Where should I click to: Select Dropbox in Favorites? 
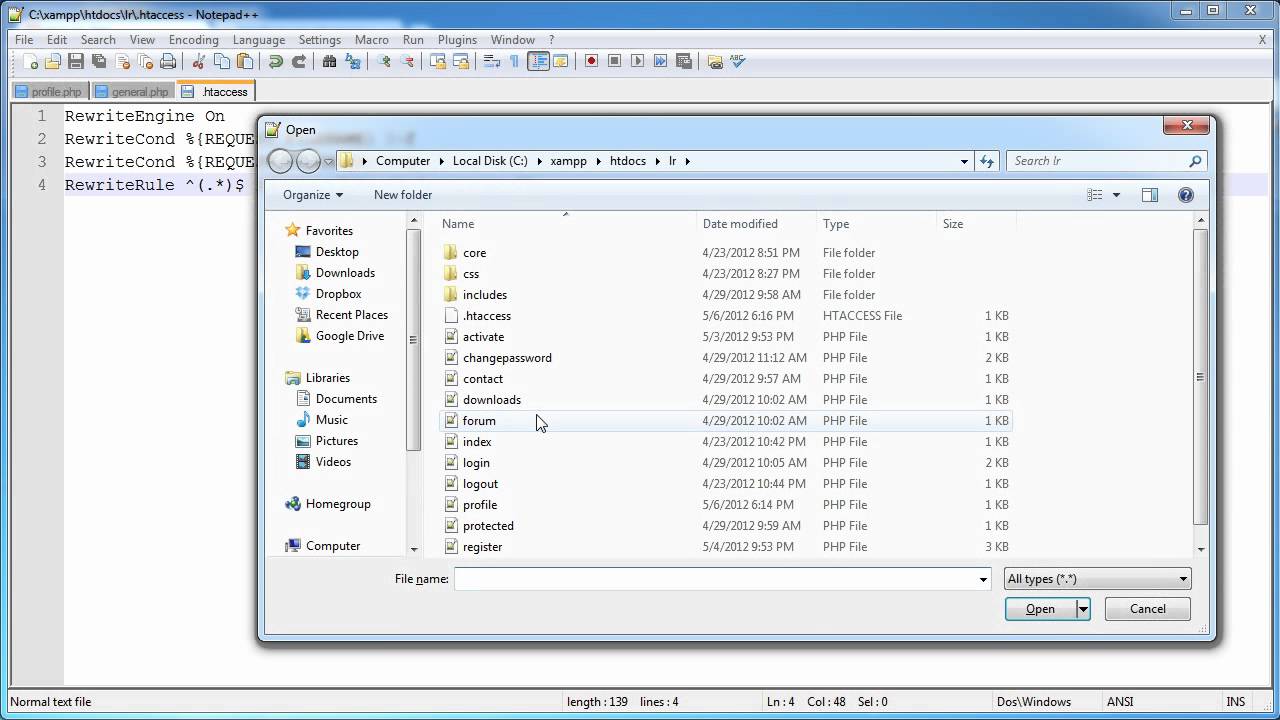coord(338,294)
